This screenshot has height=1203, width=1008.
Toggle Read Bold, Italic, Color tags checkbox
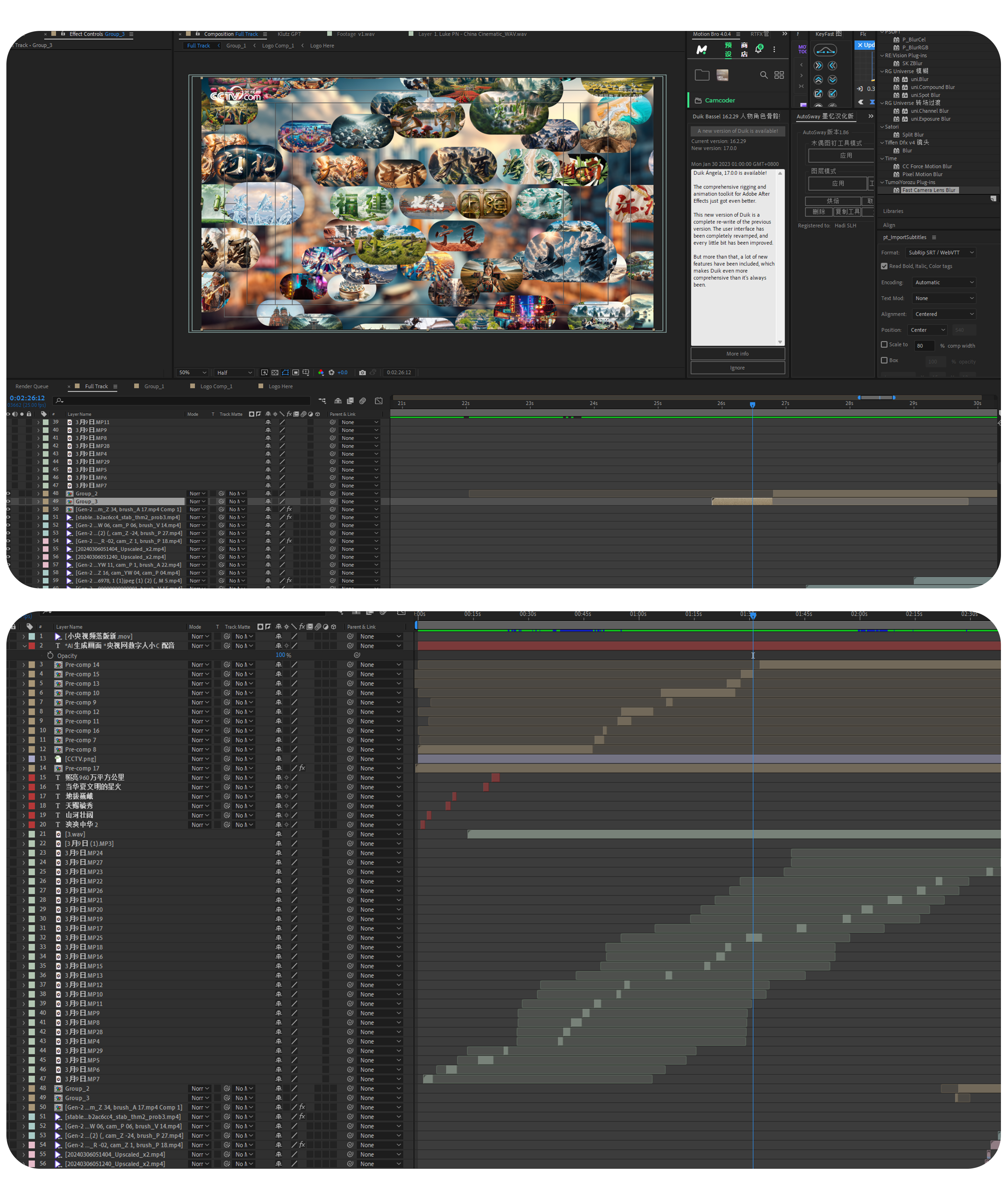click(884, 266)
